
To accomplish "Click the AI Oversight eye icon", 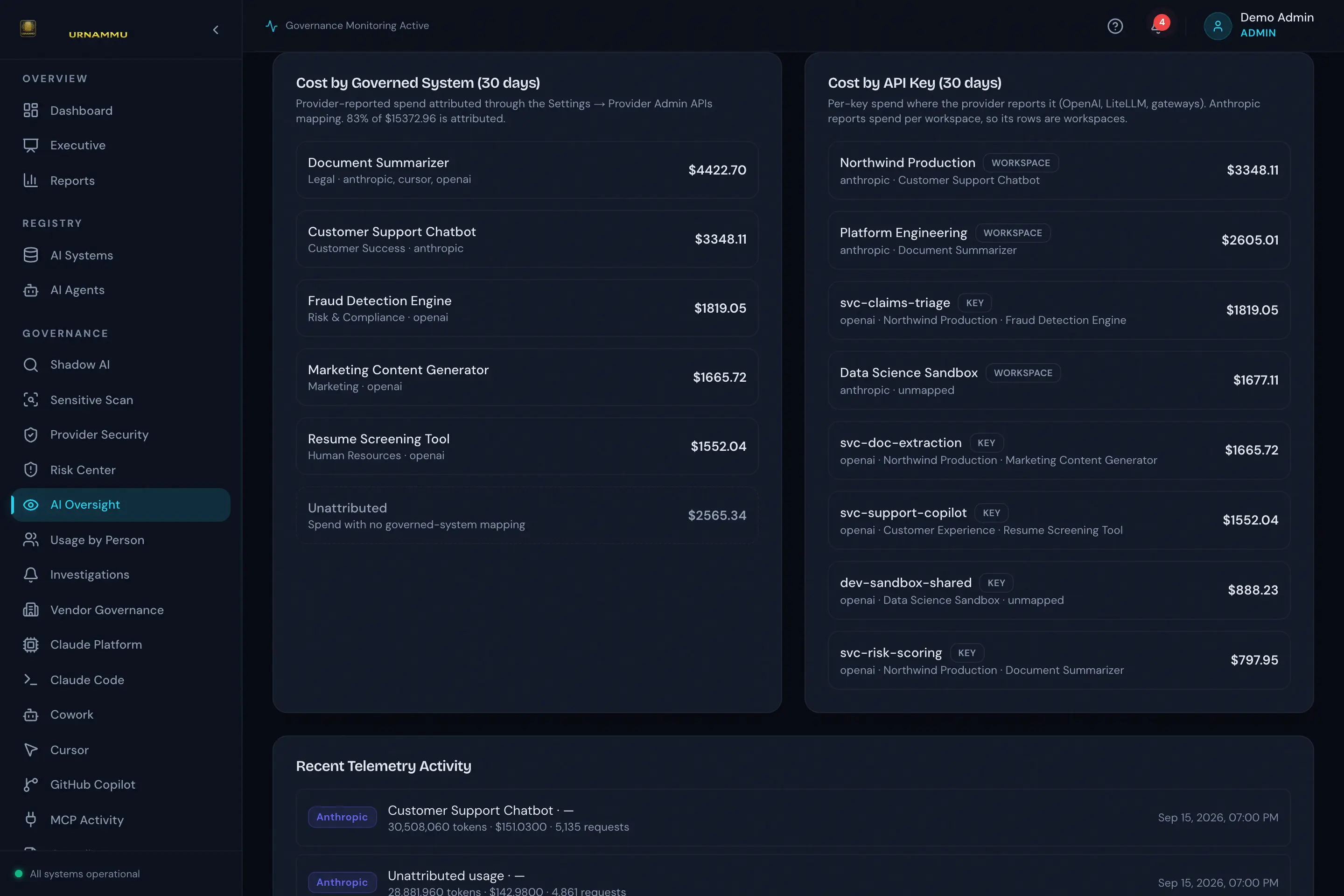I will coord(31,504).
